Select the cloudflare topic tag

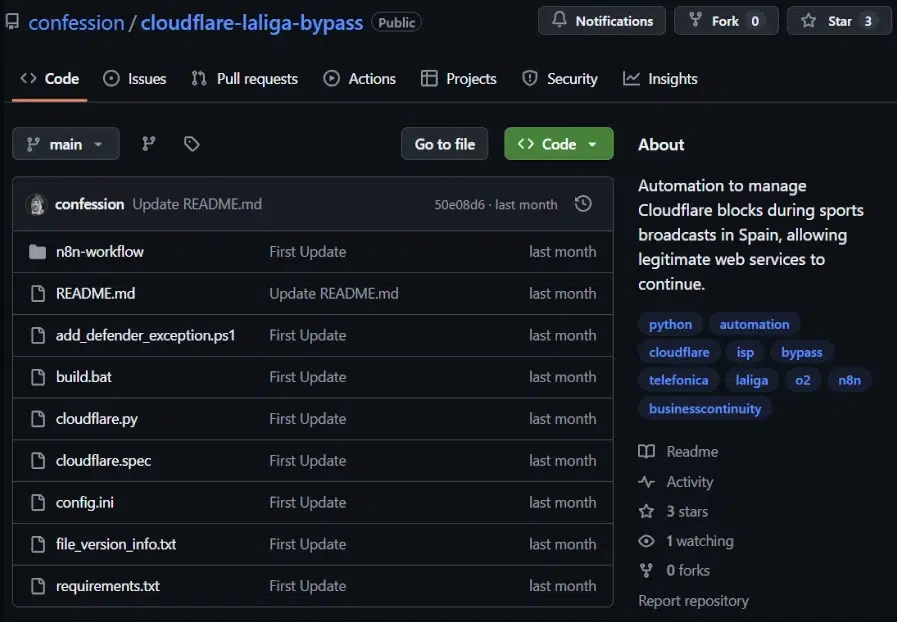coord(679,352)
